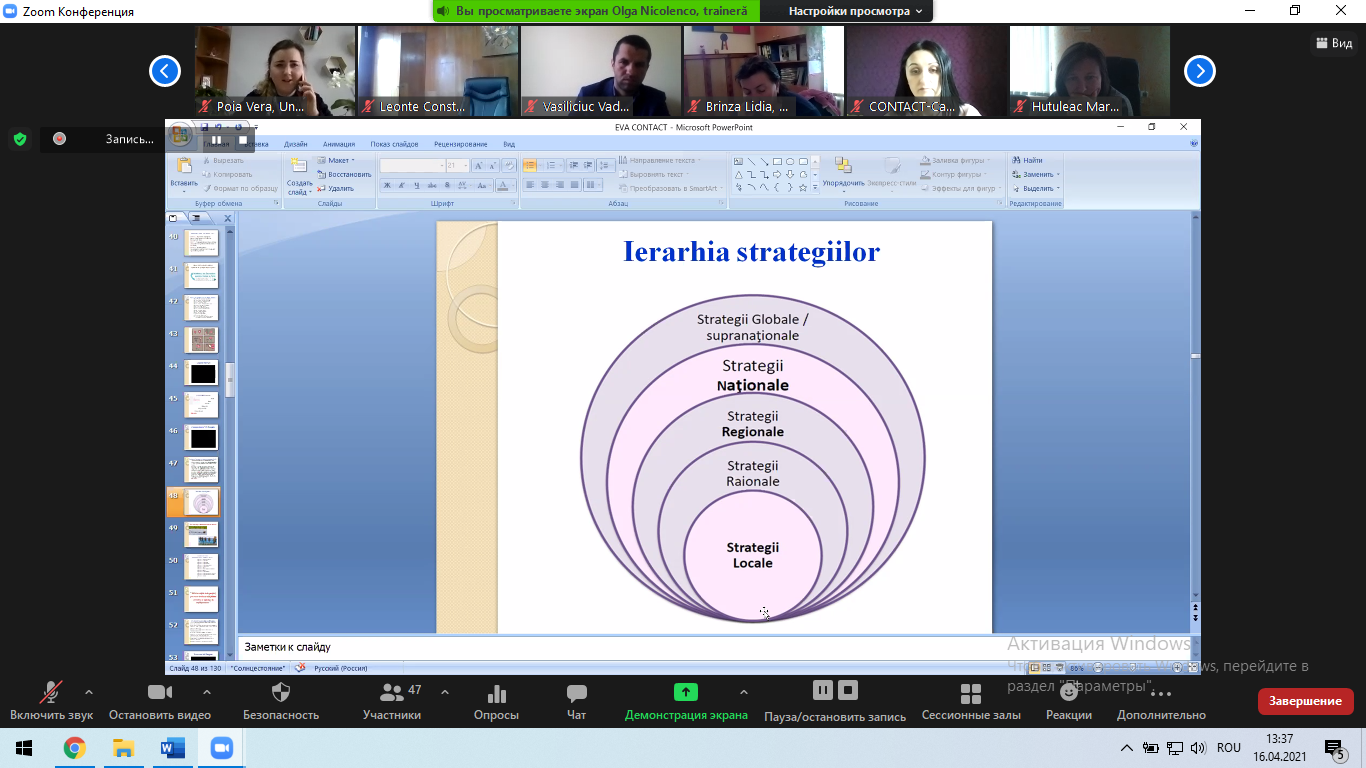This screenshot has width=1366, height=768.
Task: Open the Participants panel
Action: click(x=391, y=693)
